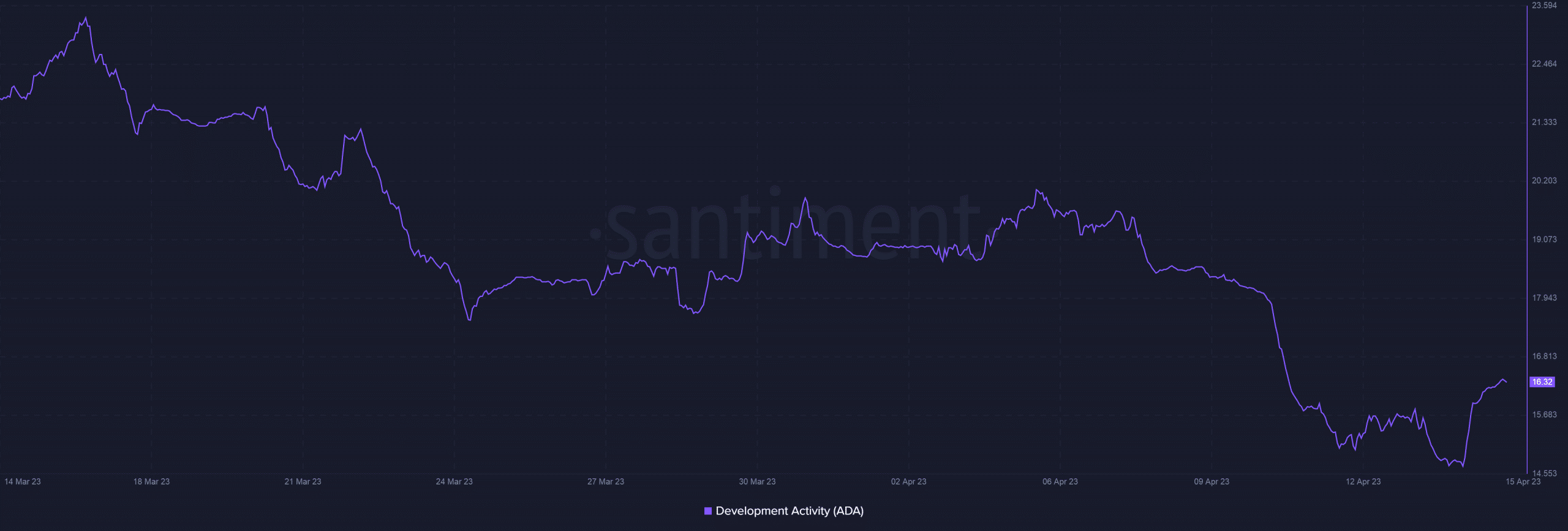Image resolution: width=1568 pixels, height=531 pixels.
Task: Click the 24 Mar 23 axis label
Action: tap(454, 481)
